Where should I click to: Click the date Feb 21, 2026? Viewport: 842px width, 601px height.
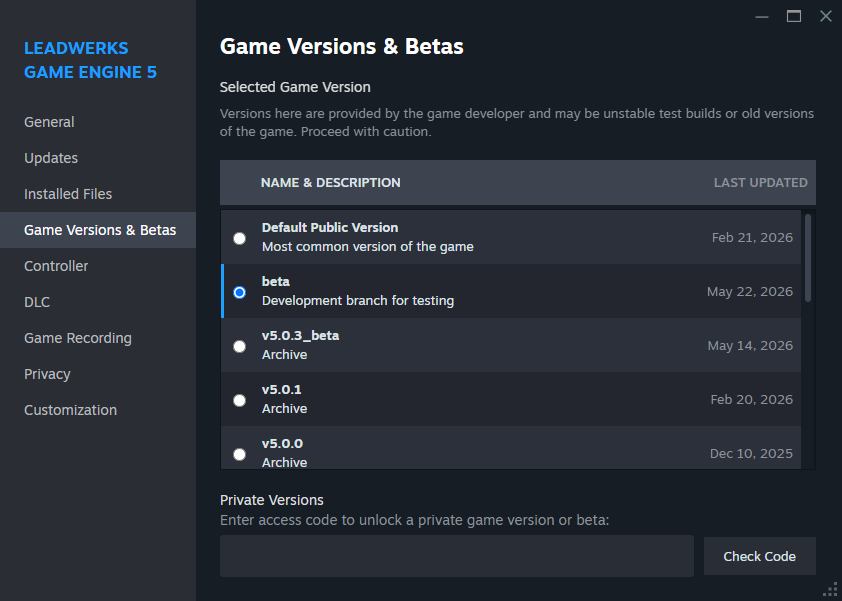pos(752,237)
